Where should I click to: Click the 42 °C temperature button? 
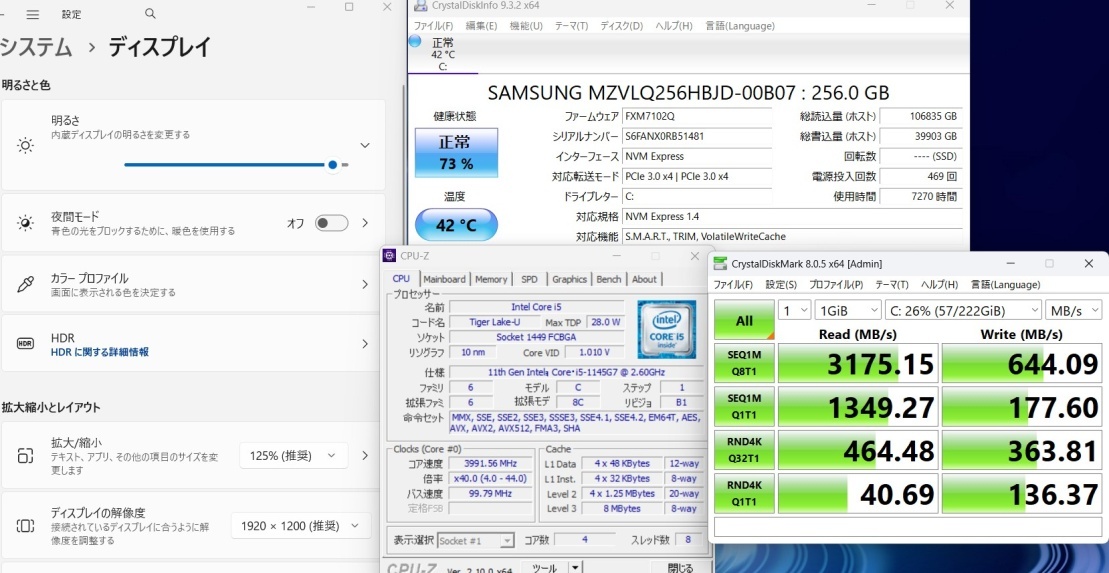[x=456, y=225]
